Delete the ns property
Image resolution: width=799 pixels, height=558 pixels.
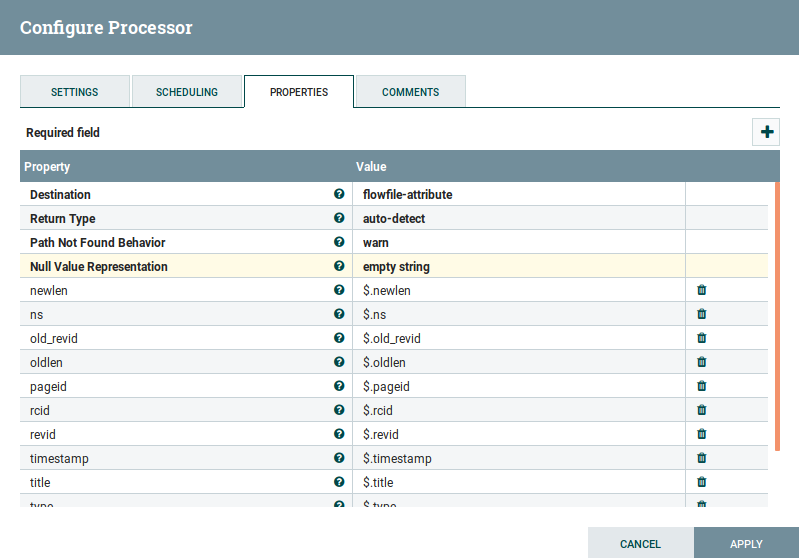[x=702, y=314]
